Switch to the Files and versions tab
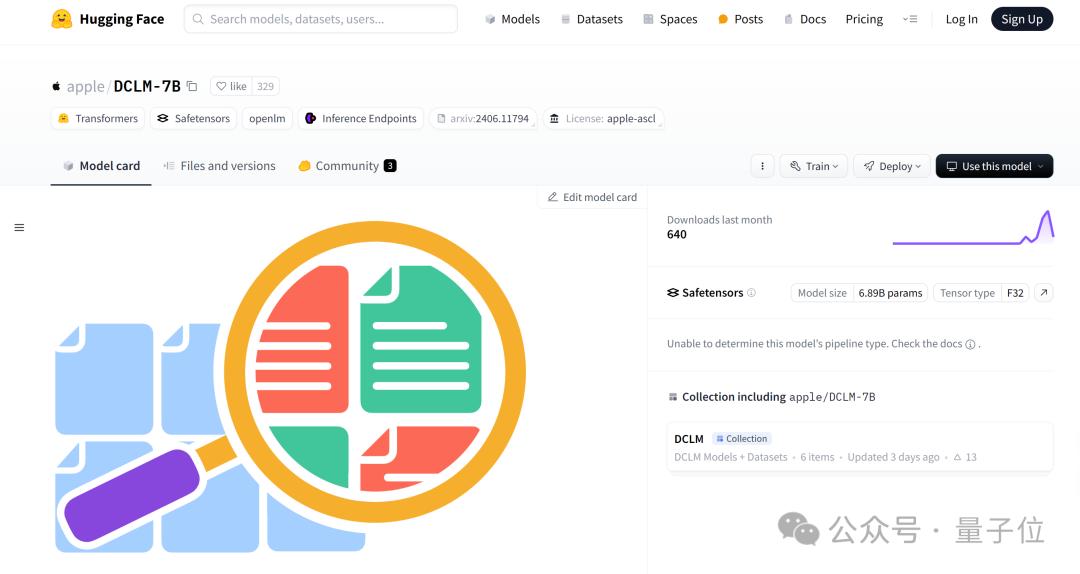 click(x=220, y=166)
